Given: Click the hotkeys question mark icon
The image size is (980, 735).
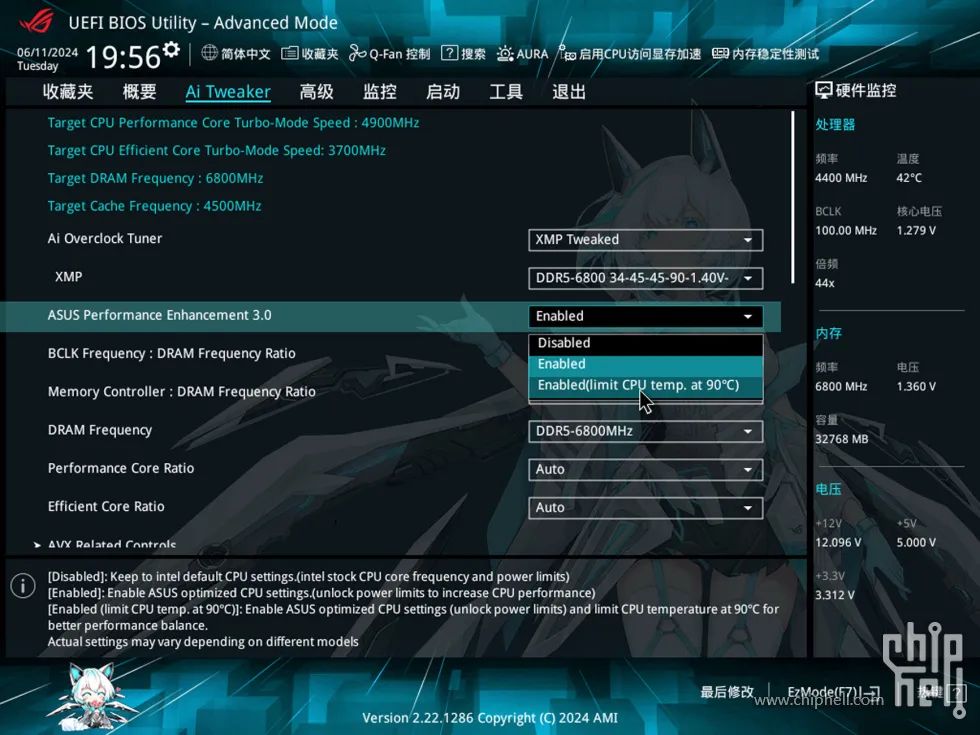Looking at the screenshot, I should [x=956, y=692].
